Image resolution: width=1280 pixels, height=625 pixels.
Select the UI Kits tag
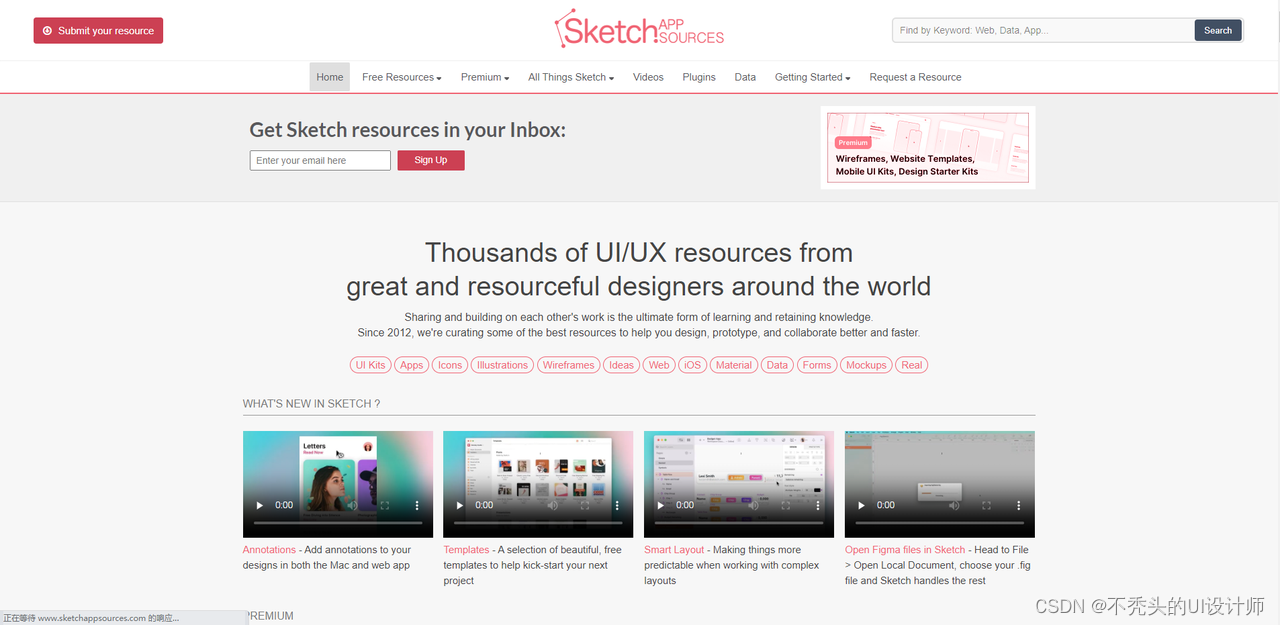coord(370,365)
